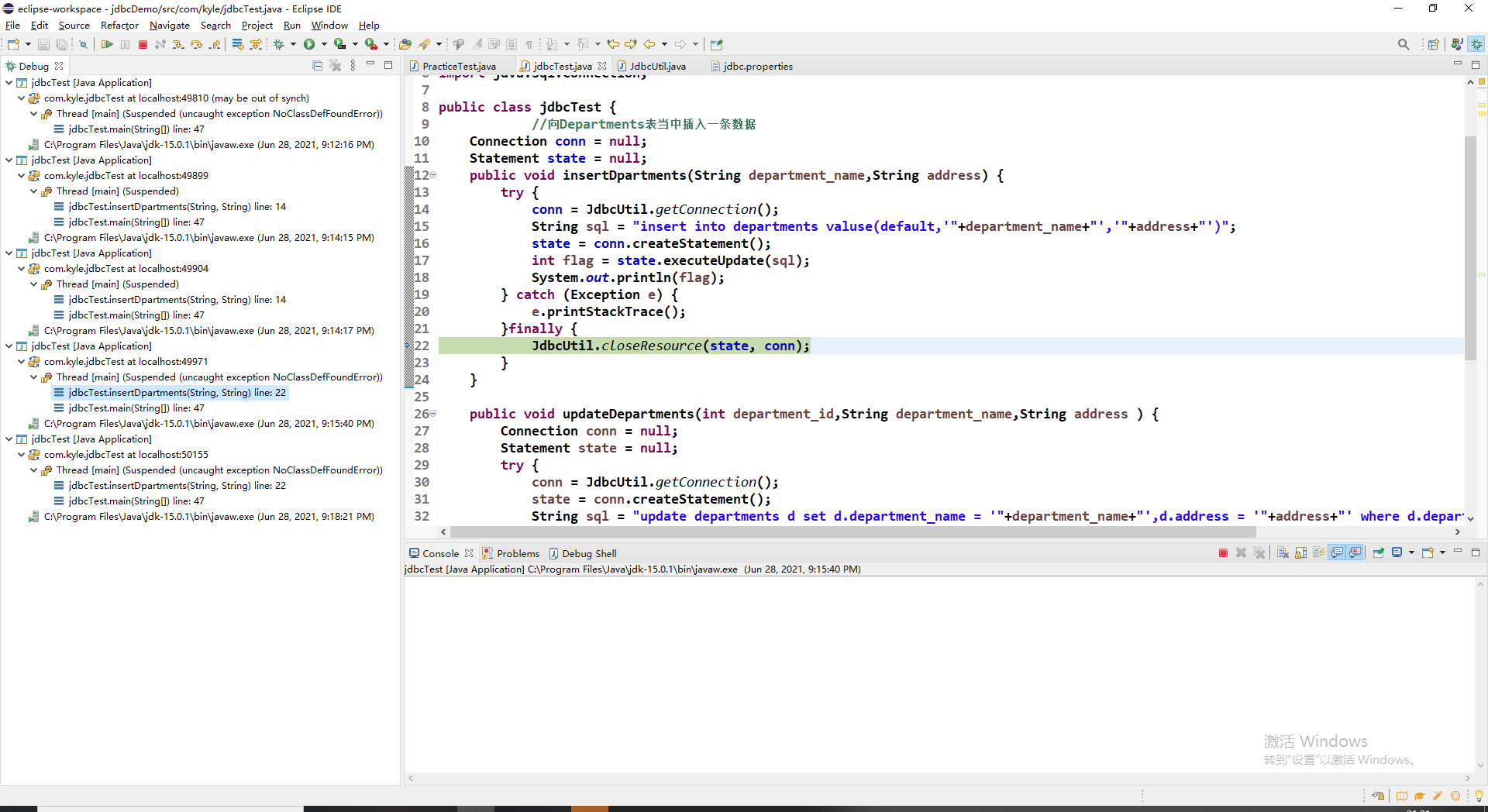Open the Debug view menu (three dots)
Screen dimensions: 1488x812
pos(353,66)
